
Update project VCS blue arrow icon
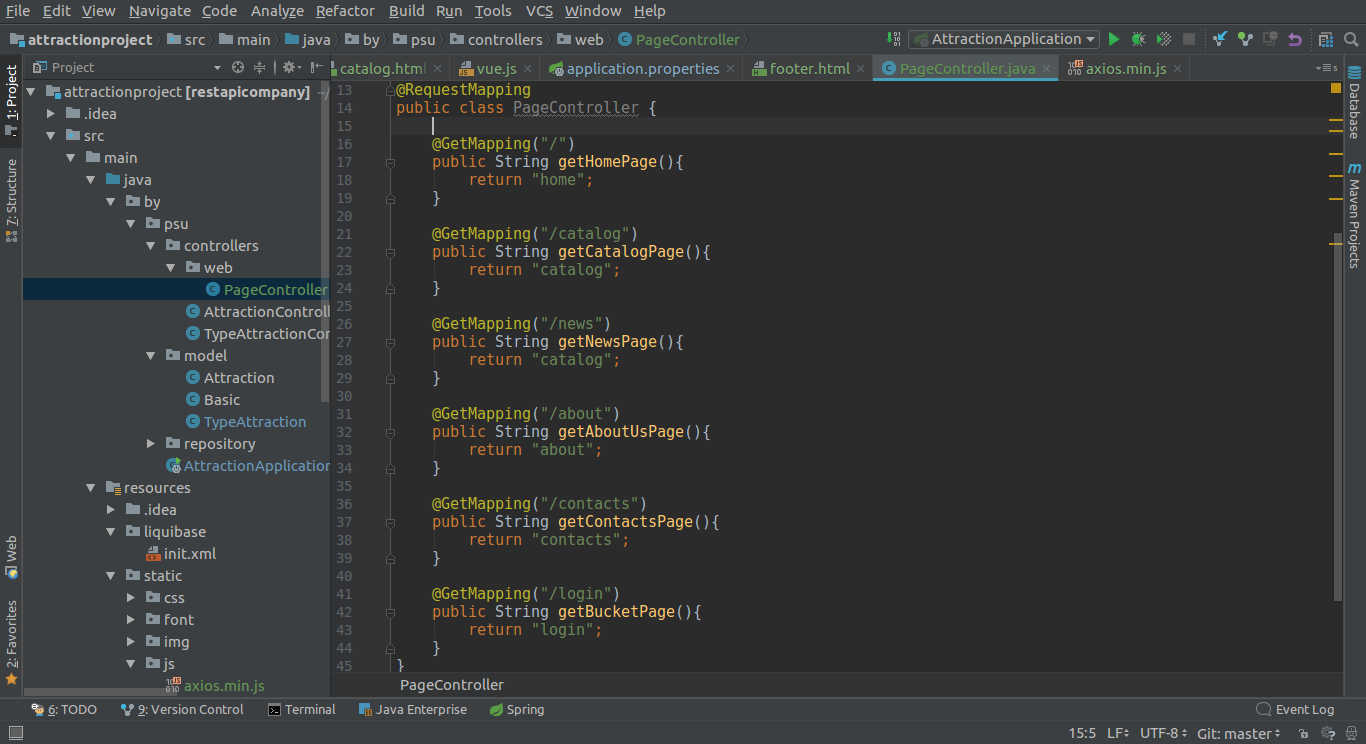1220,40
